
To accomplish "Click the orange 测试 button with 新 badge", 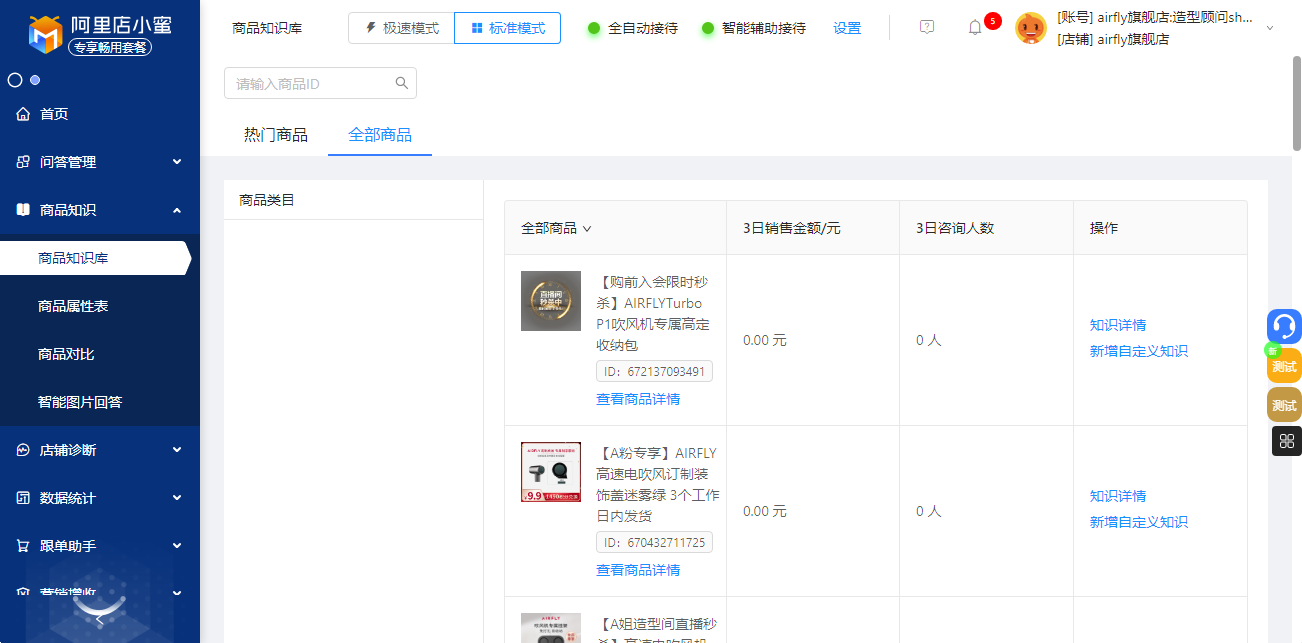I will [x=1284, y=366].
